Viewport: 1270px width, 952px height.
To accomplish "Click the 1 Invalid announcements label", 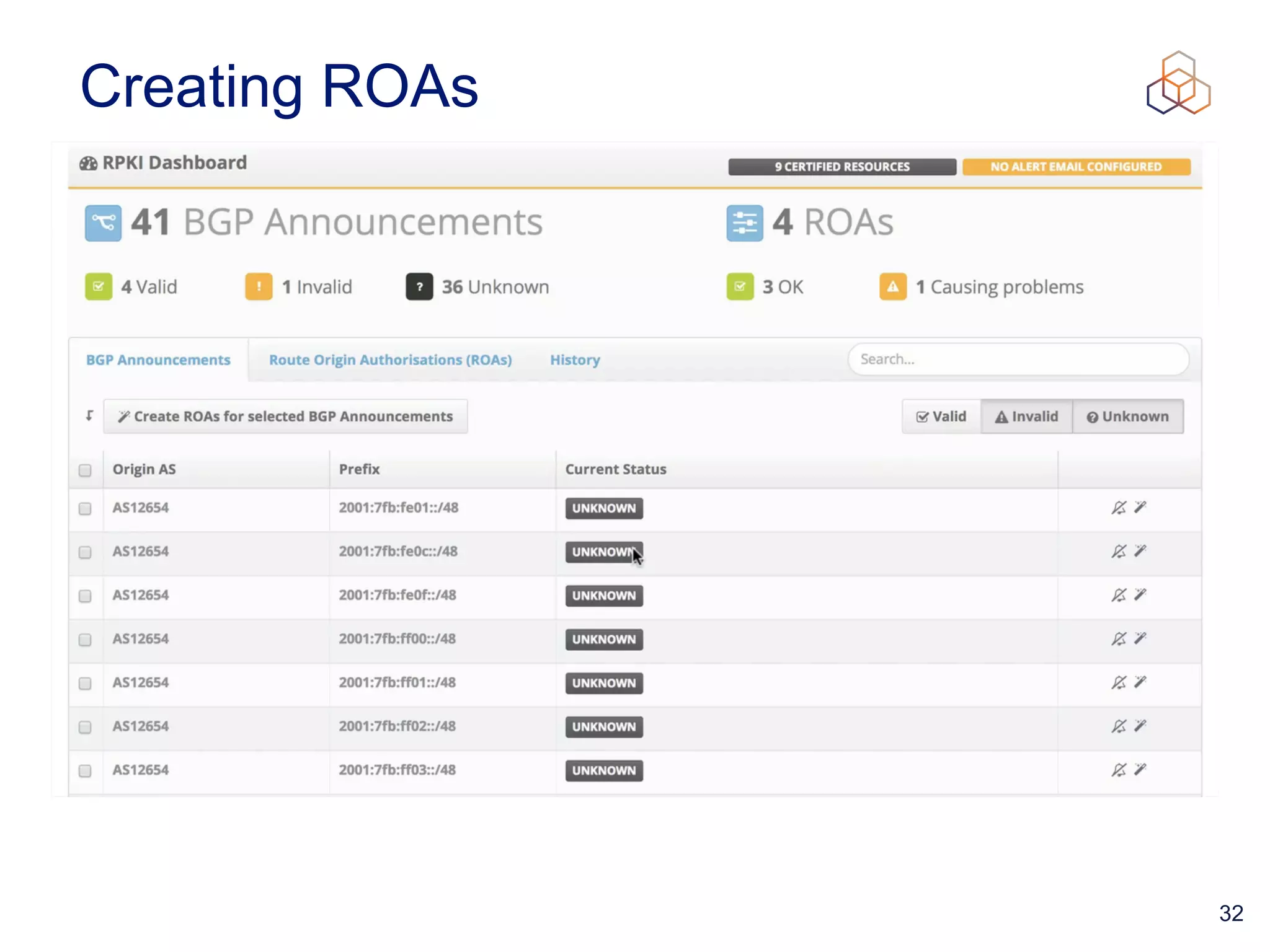I will 317,287.
